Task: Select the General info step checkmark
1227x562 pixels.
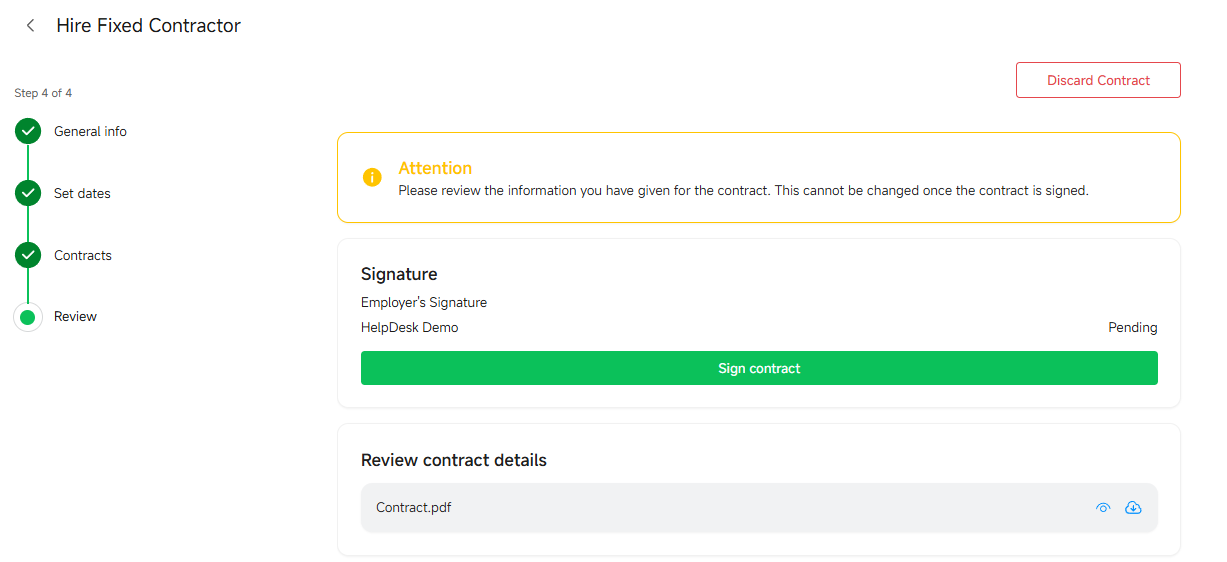Action: pos(28,131)
